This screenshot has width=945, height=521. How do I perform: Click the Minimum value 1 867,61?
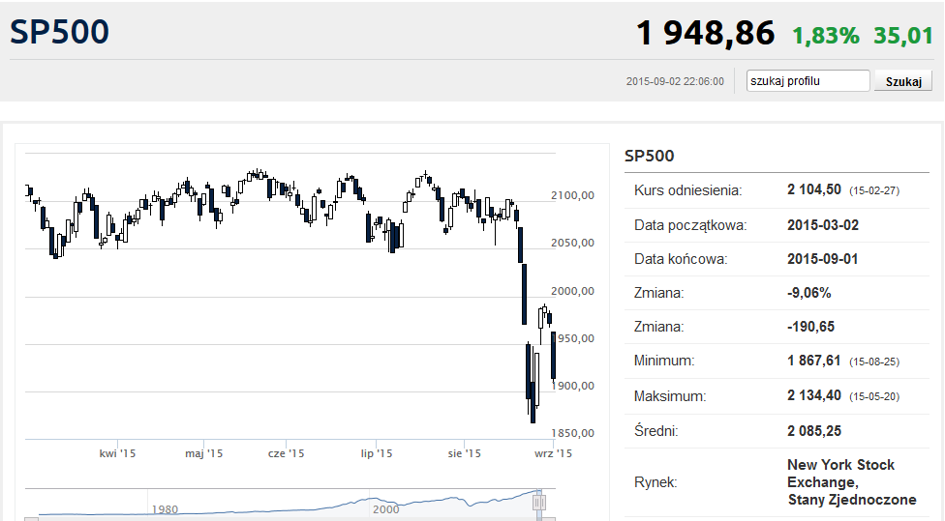pos(814,361)
